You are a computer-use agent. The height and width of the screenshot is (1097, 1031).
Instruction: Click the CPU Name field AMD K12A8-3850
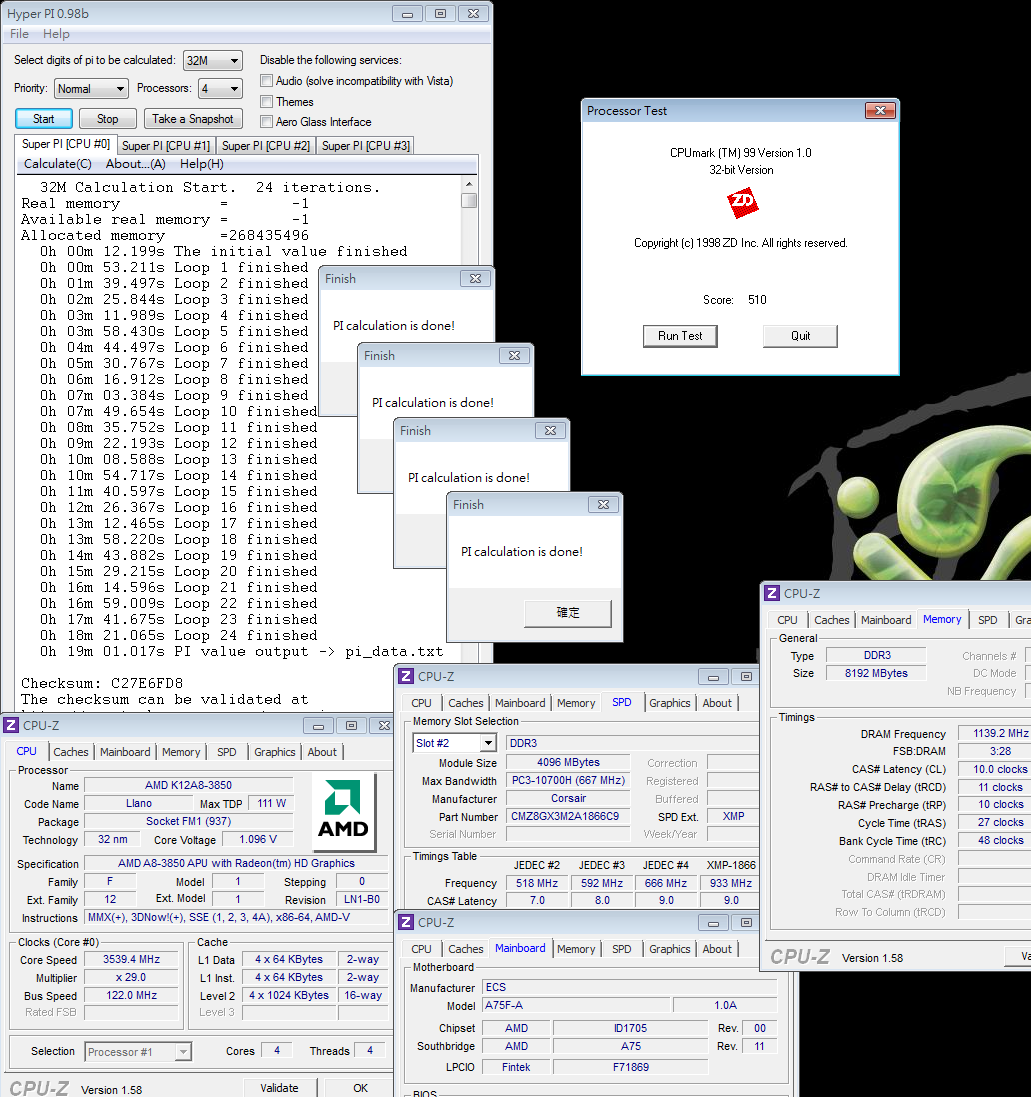[x=189, y=786]
